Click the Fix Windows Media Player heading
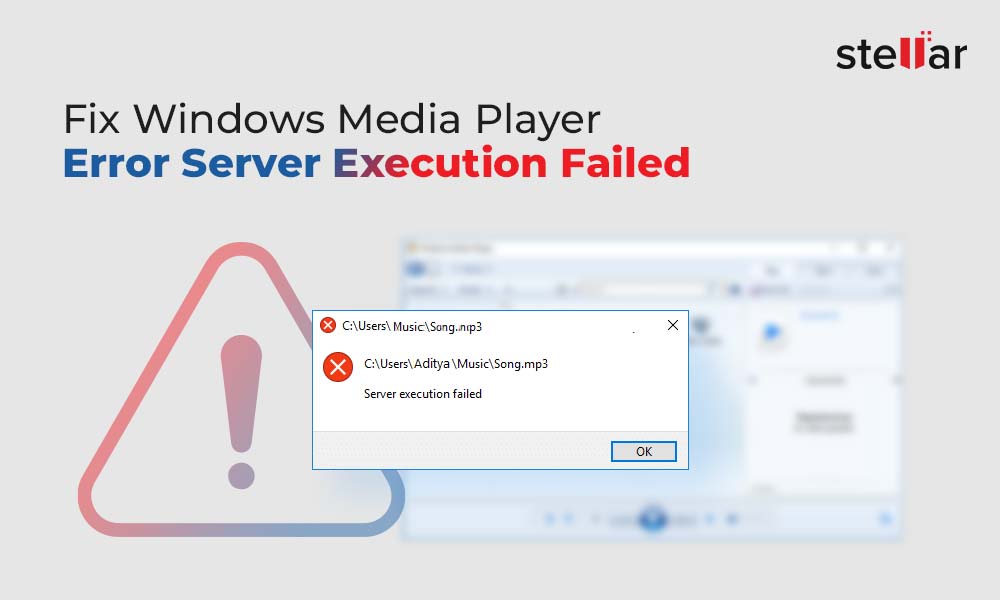The width and height of the screenshot is (1000, 600). 332,119
